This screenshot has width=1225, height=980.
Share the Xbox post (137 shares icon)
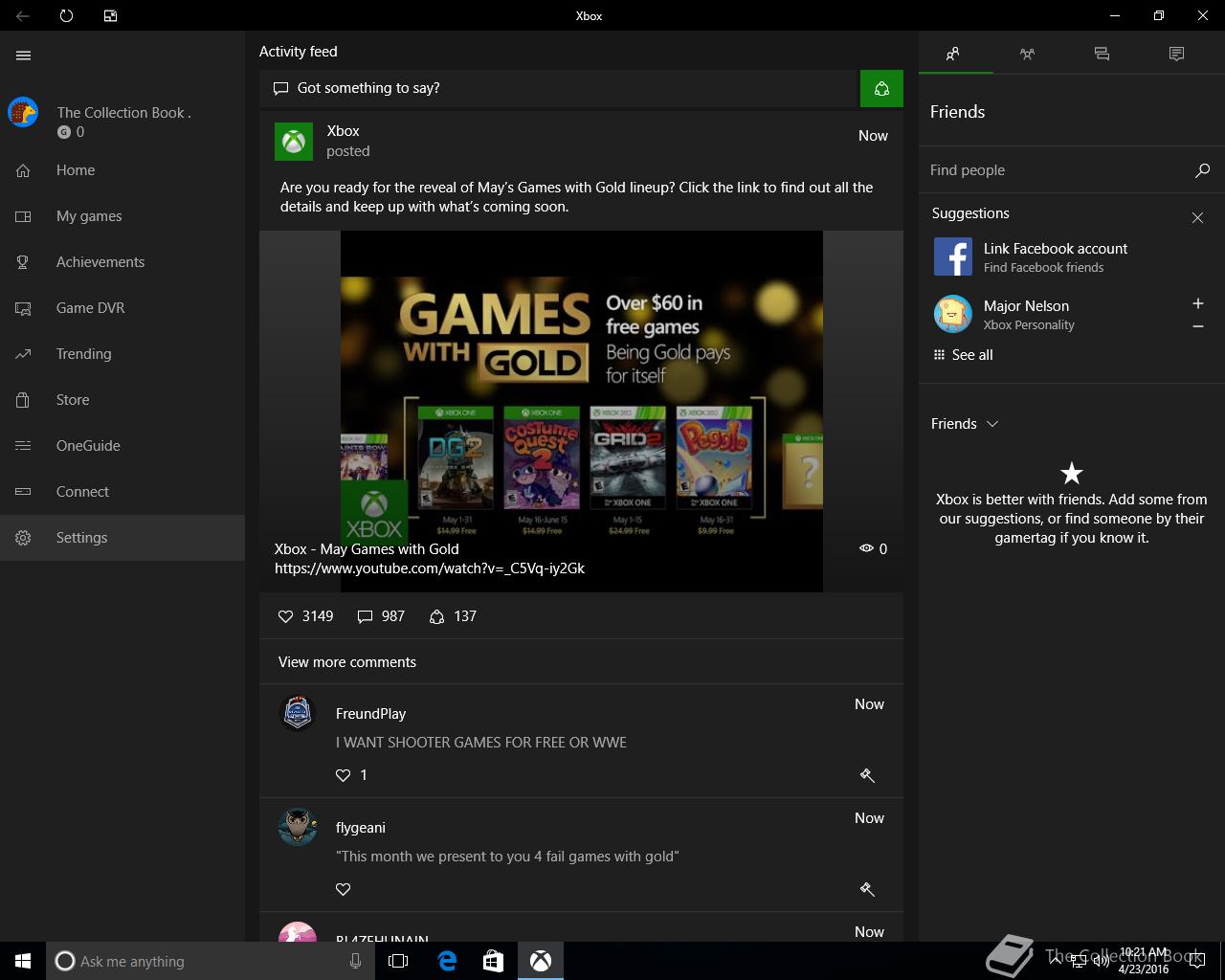pos(436,616)
